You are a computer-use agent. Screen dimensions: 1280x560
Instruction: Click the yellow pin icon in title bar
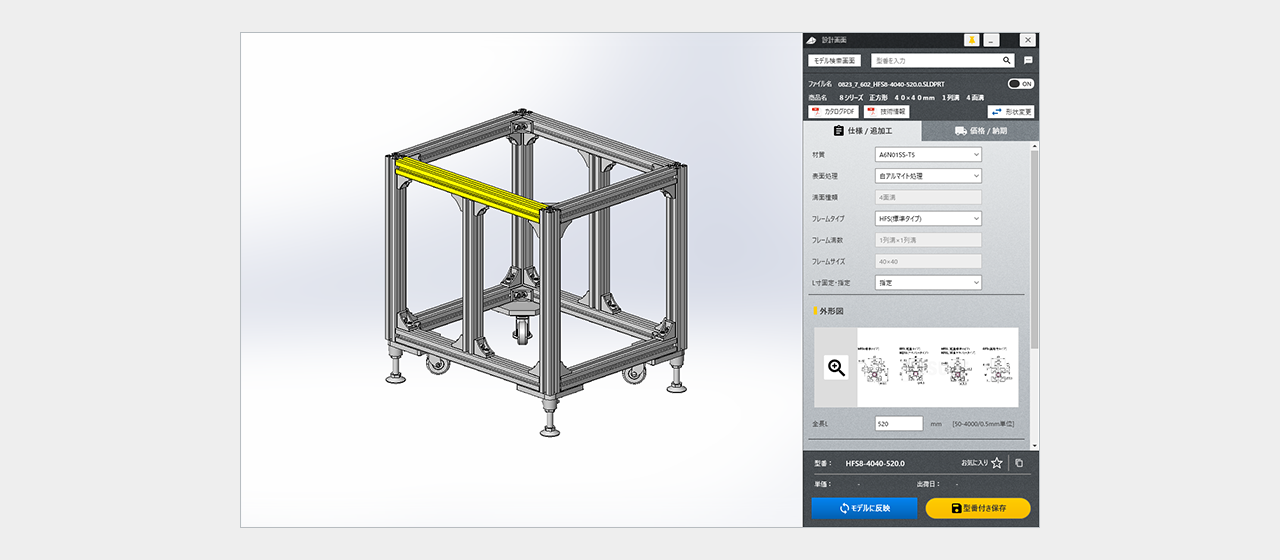[971, 40]
